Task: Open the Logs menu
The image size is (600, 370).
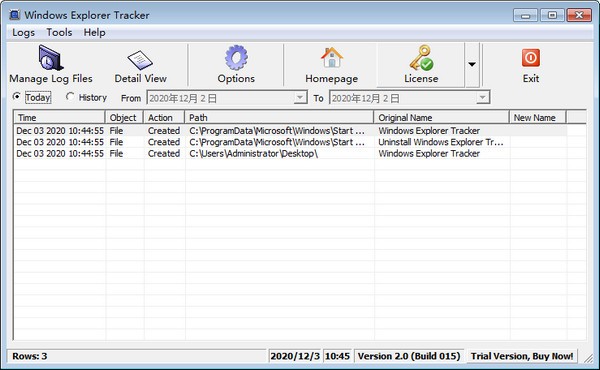Action: pos(23,33)
